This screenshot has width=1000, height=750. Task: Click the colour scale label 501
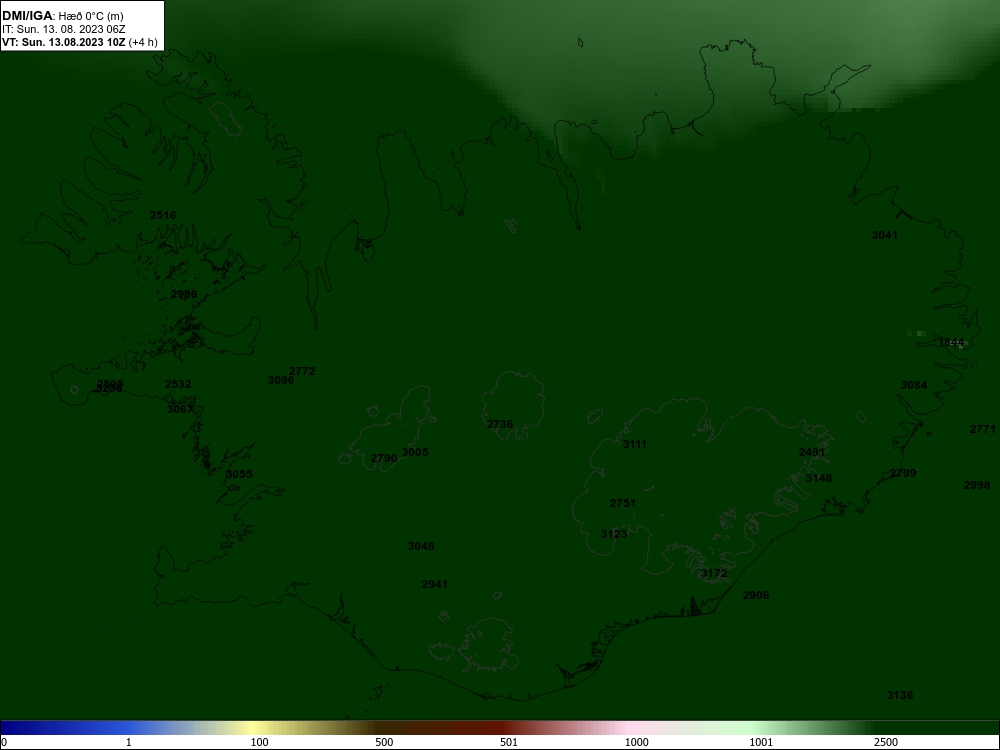(509, 742)
